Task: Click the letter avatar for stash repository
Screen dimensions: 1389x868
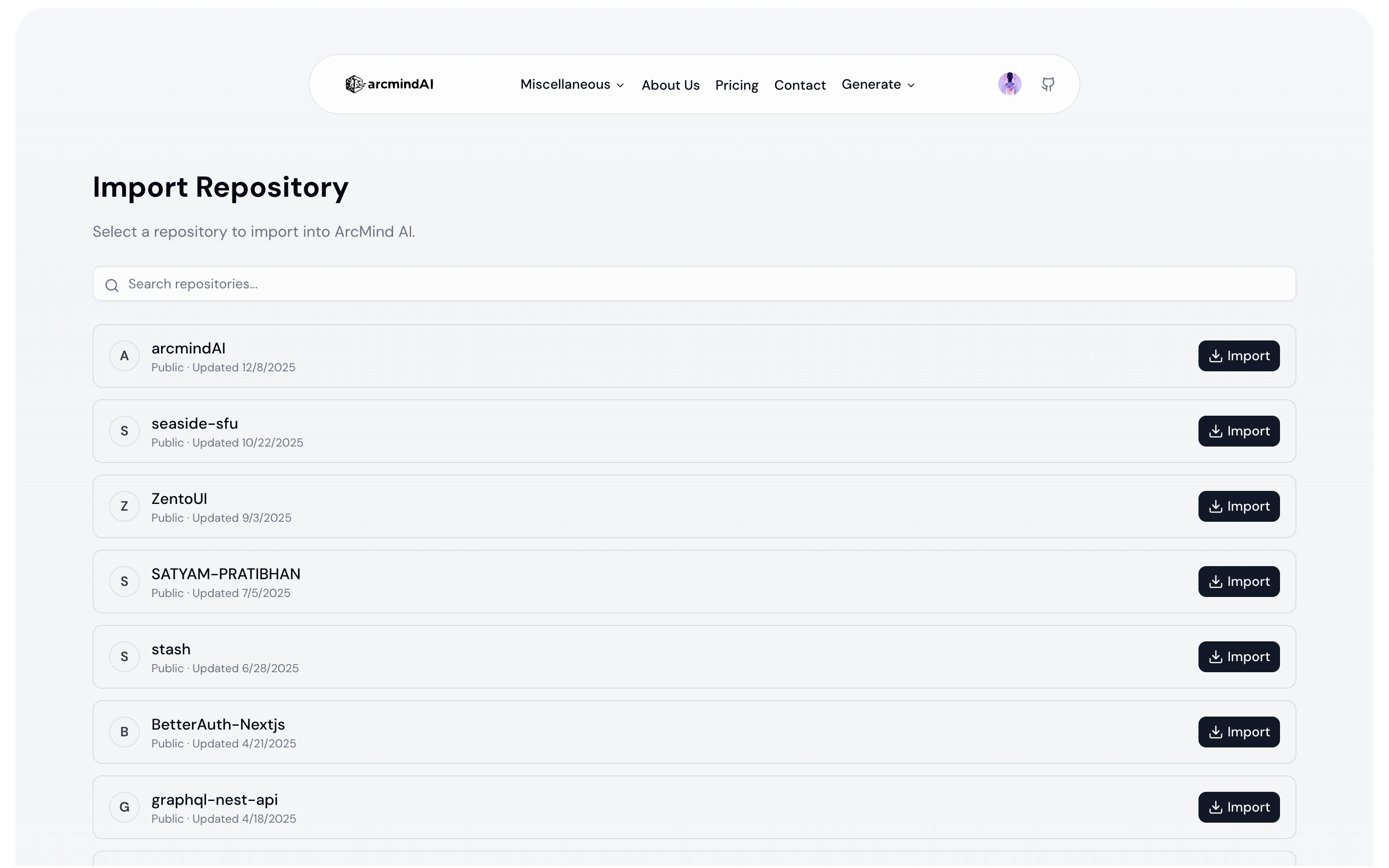Action: [x=124, y=656]
